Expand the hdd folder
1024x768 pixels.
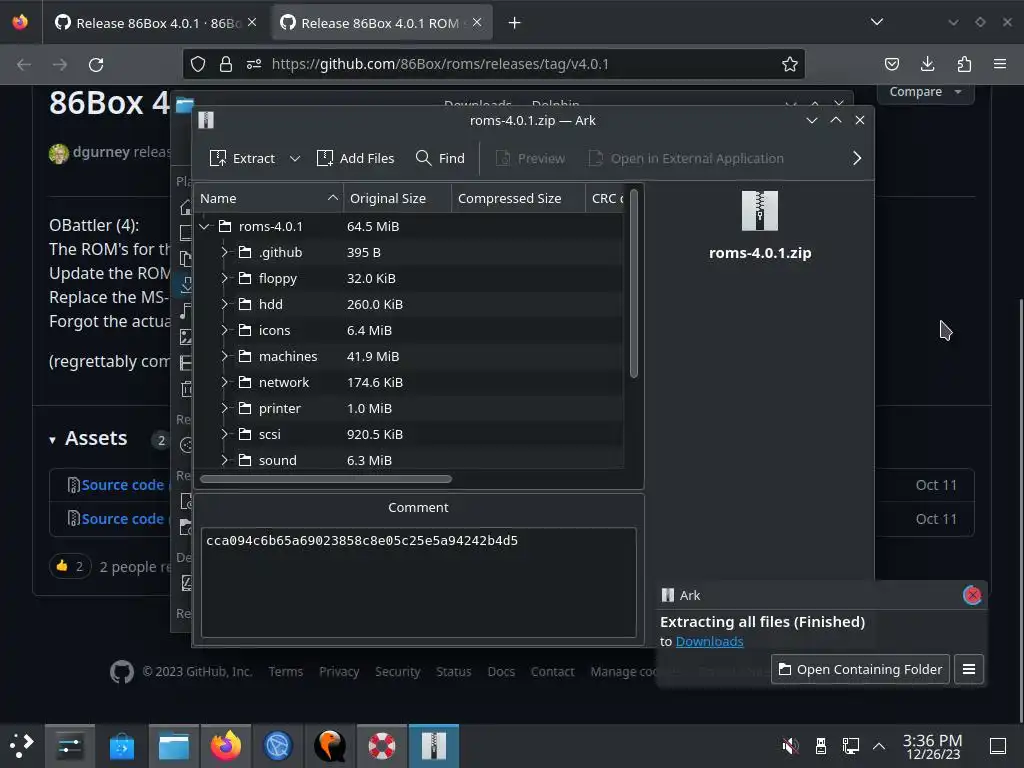click(224, 304)
